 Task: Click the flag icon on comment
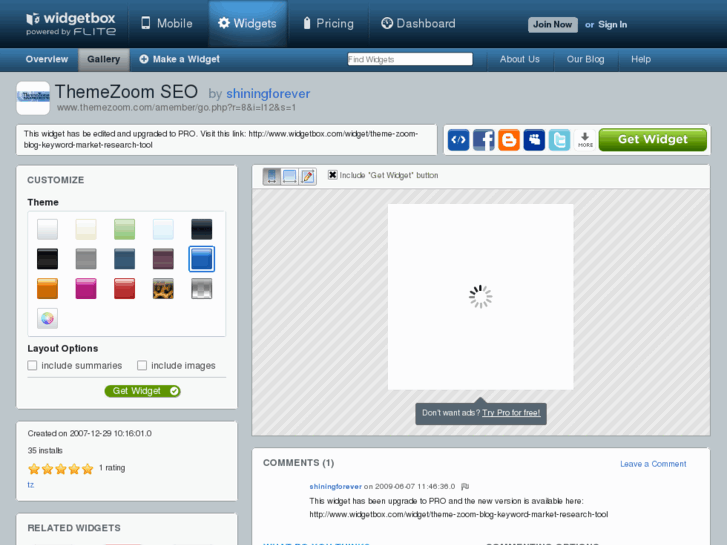tap(465, 486)
